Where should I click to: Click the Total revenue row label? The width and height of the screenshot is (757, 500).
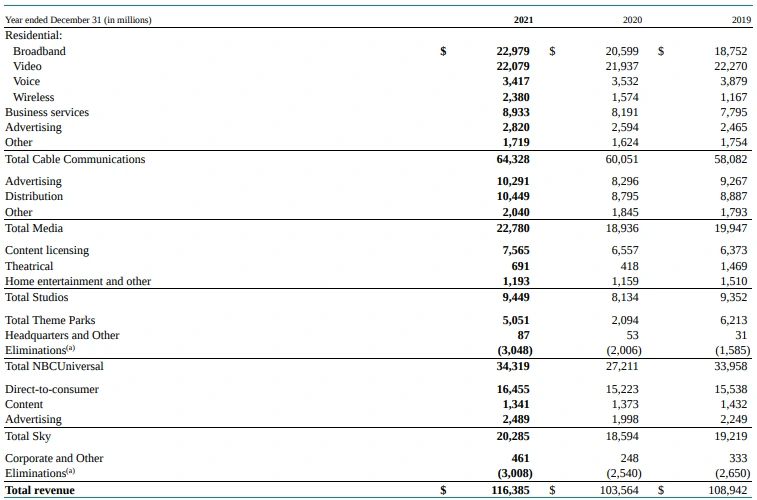tap(40, 490)
